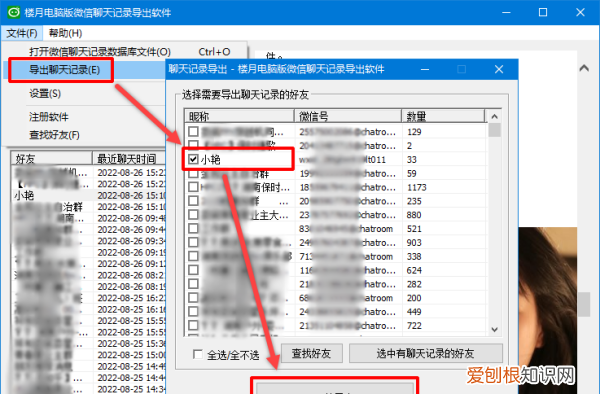Click the count cell 33 for 小艳

(x=412, y=160)
